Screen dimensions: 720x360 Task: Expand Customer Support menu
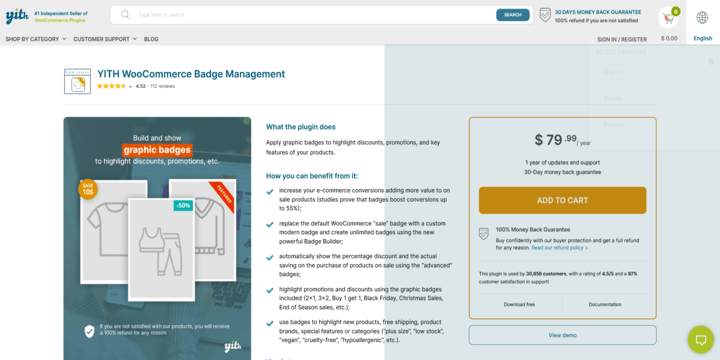105,39
